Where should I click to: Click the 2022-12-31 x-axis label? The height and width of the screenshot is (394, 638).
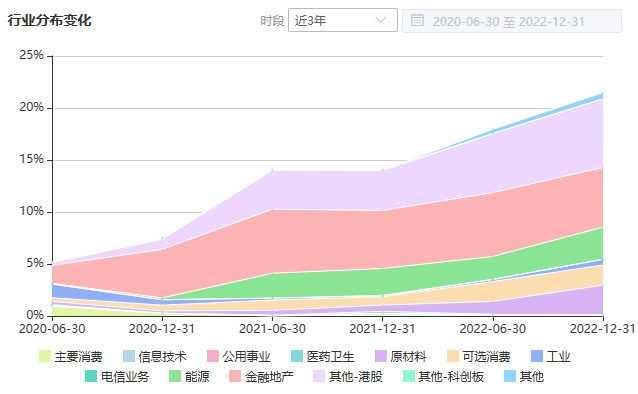coord(603,328)
